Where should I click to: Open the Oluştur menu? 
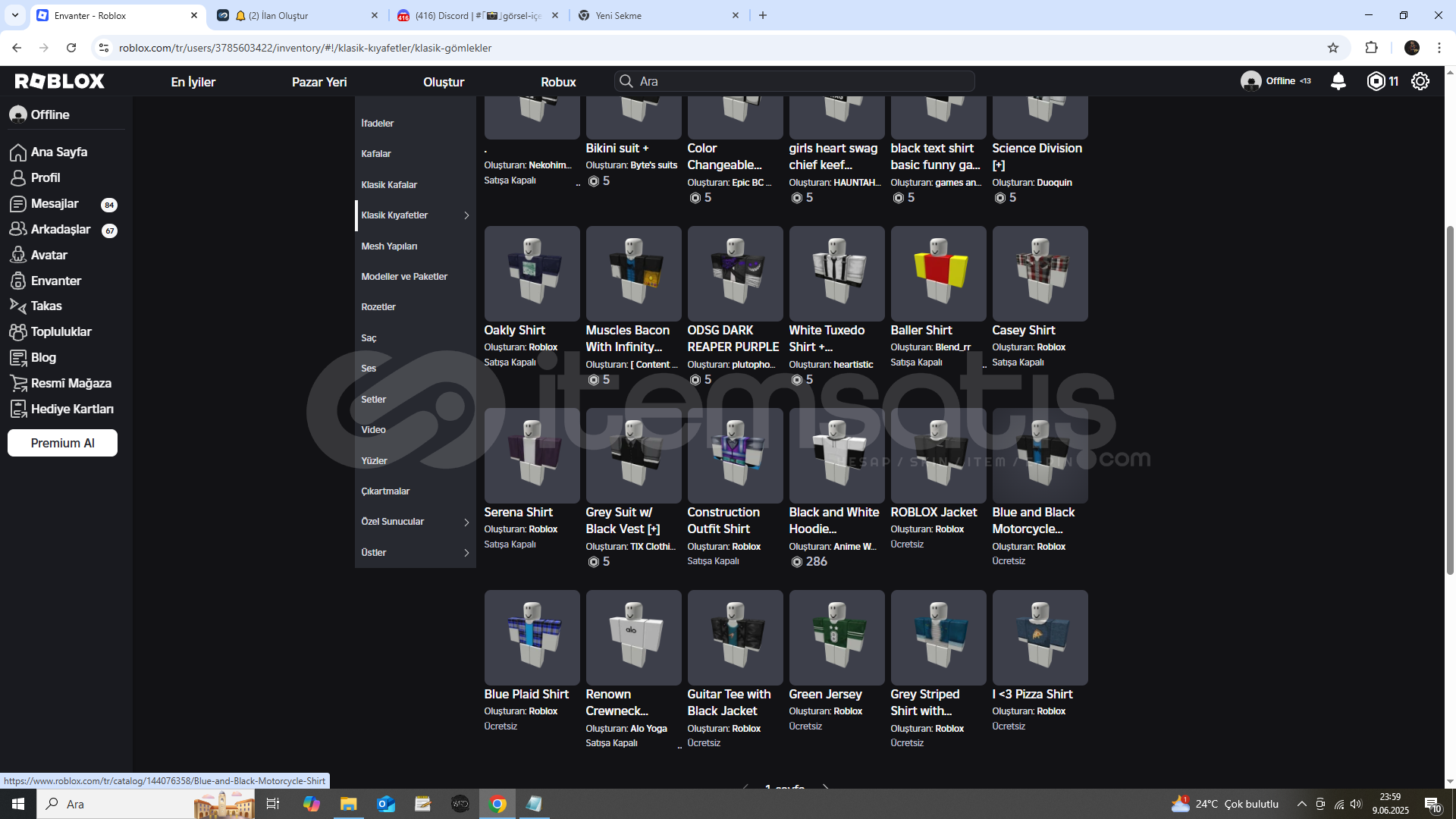tap(444, 82)
